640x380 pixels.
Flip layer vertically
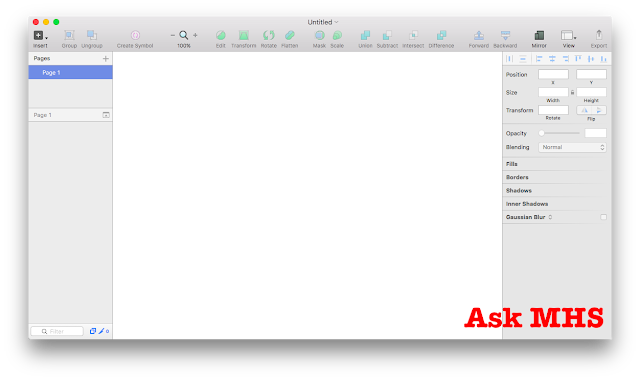pyautogui.click(x=599, y=110)
